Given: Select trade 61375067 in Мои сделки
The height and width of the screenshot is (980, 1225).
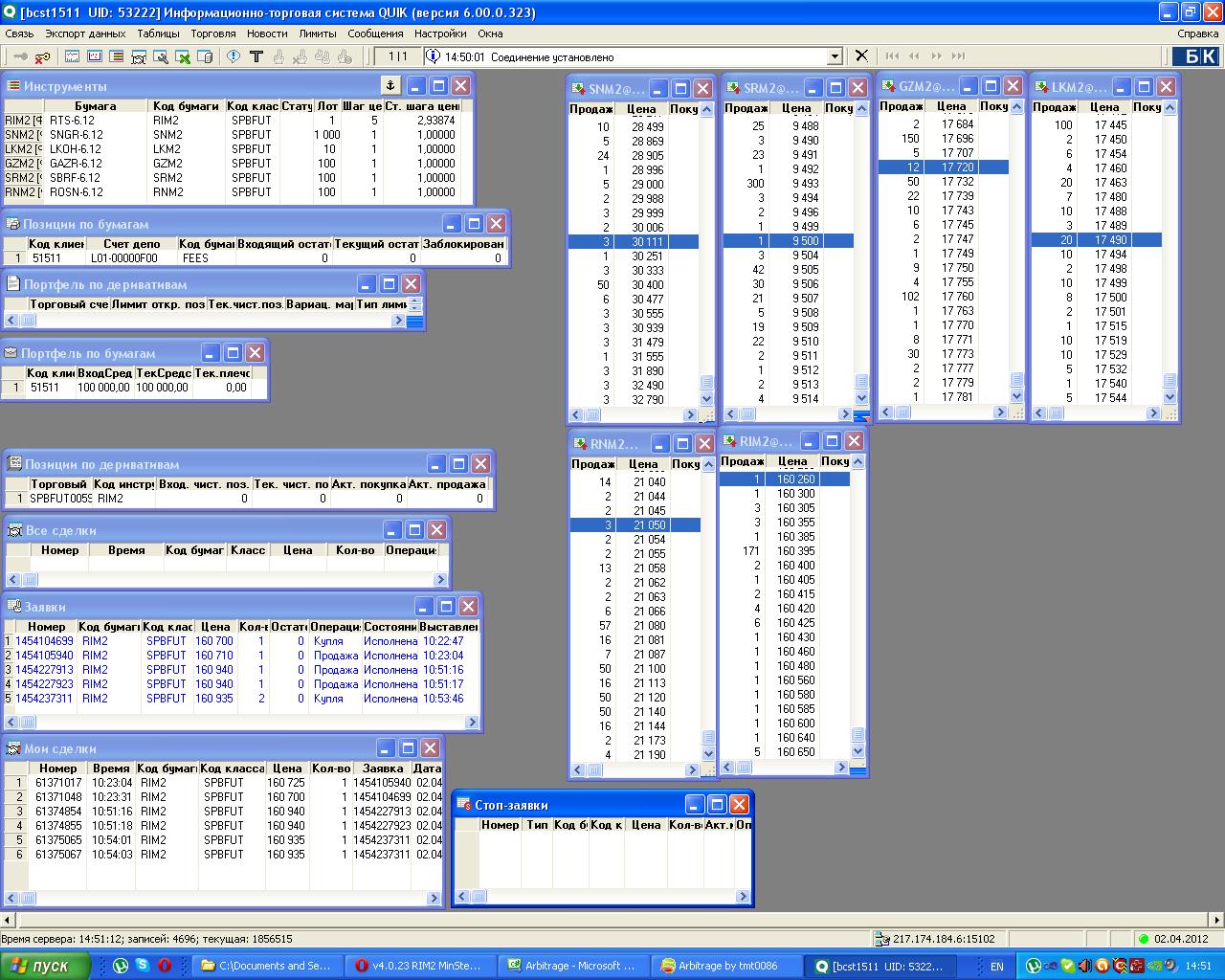Looking at the screenshot, I should tap(223, 855).
